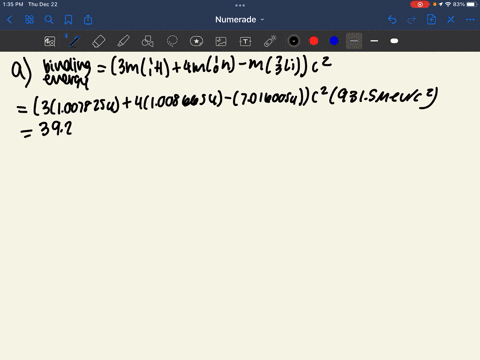480x360 pixels.
Task: Insert an image with the photo tool
Action: coord(221,41)
